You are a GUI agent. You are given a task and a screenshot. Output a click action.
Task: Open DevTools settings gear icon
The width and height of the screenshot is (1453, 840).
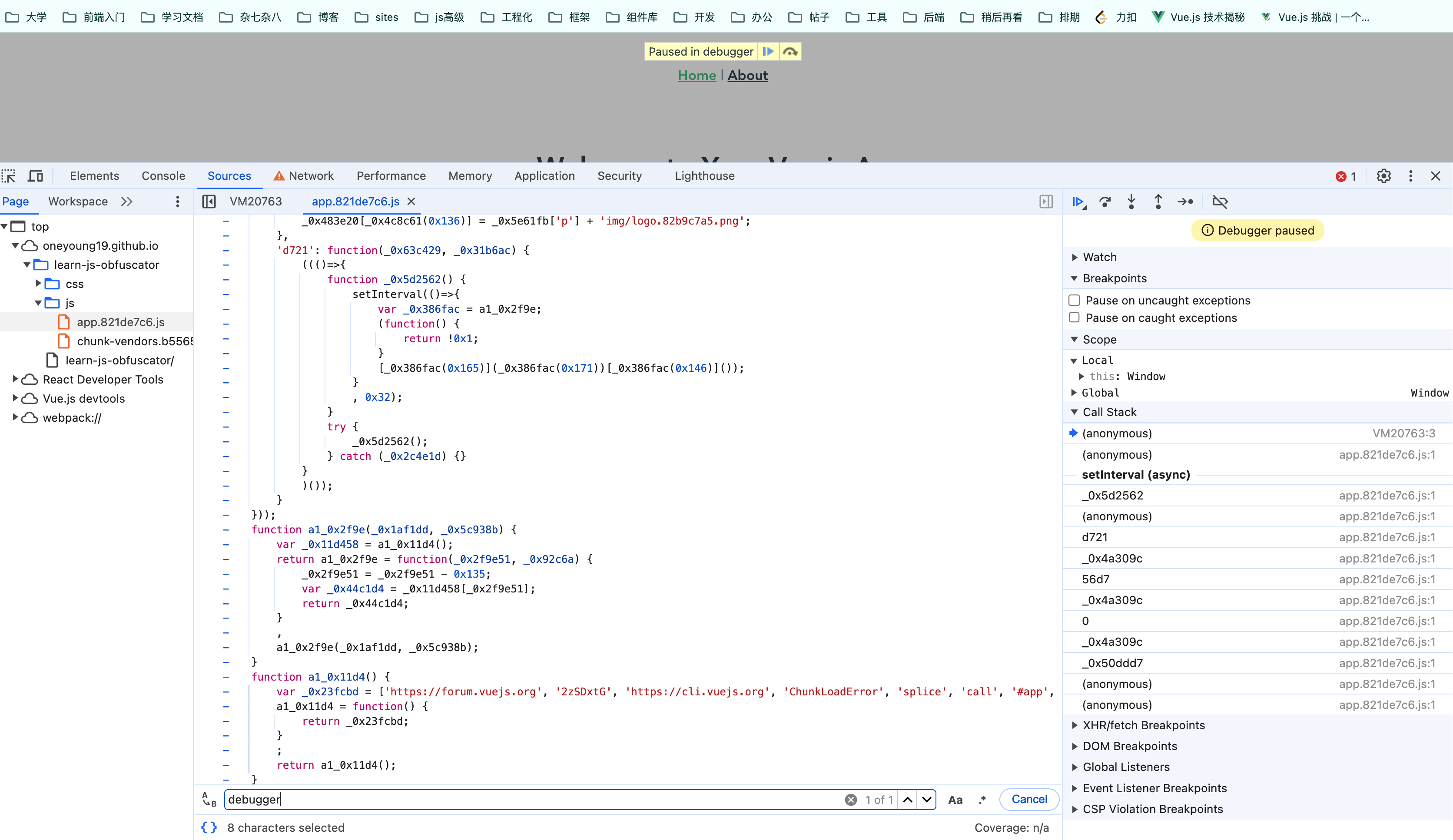(1383, 176)
